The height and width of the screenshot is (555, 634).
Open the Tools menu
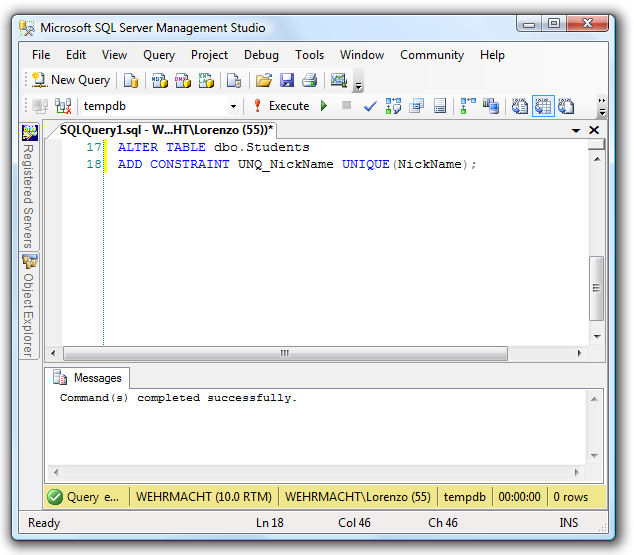(309, 55)
